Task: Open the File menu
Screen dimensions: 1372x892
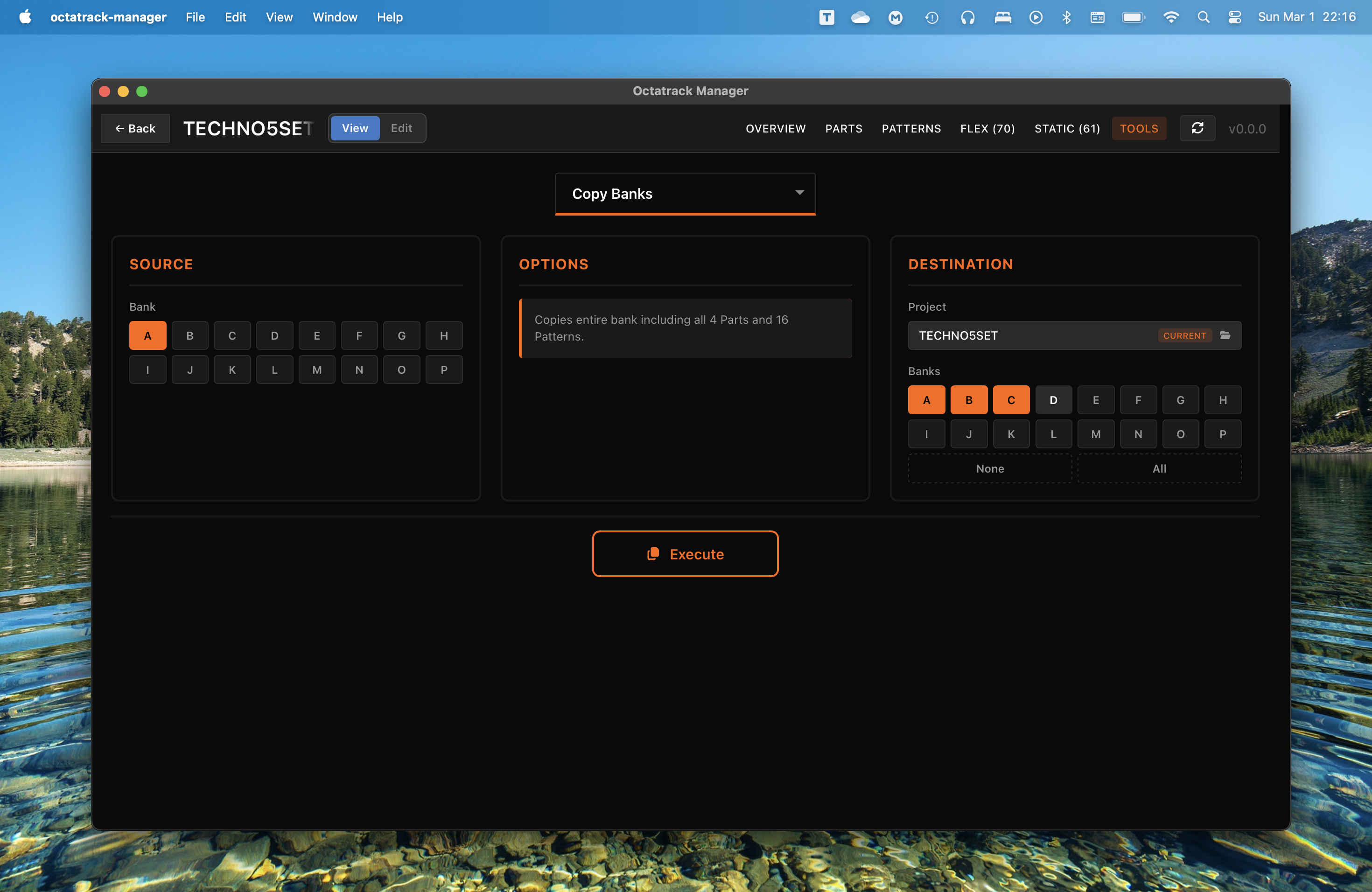Action: pos(195,17)
